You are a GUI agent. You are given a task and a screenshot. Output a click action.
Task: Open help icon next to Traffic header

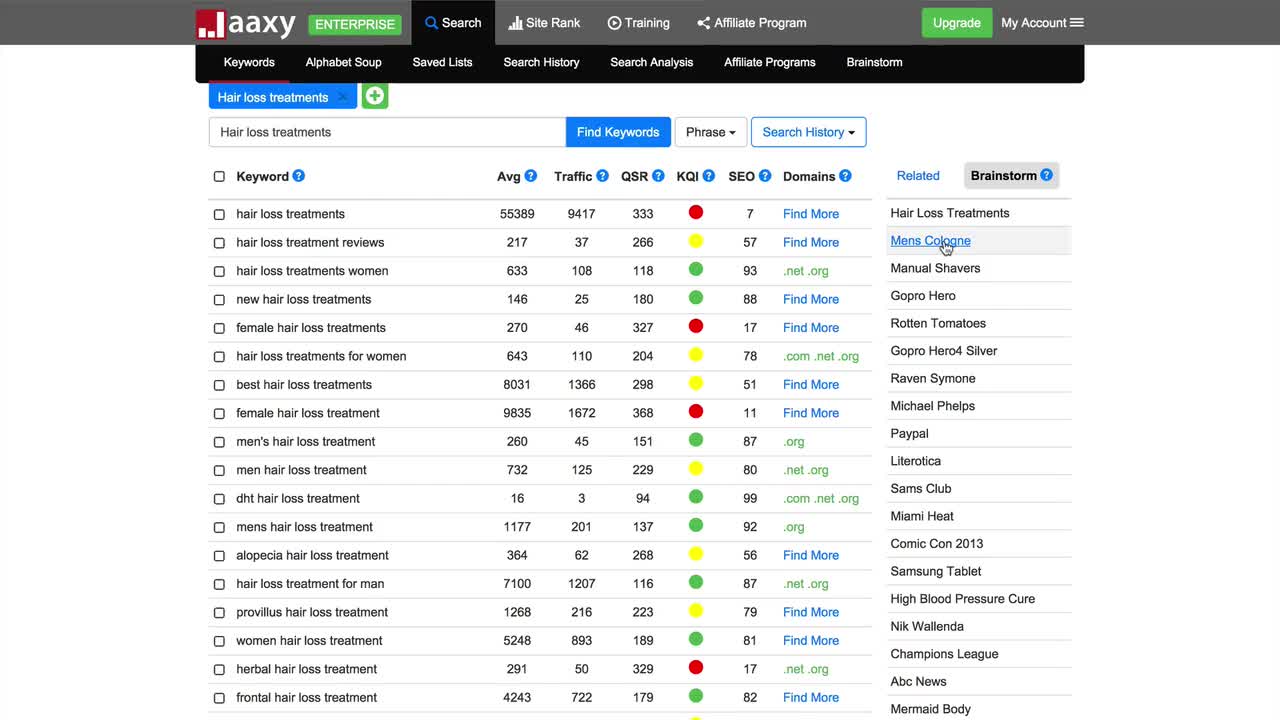603,176
